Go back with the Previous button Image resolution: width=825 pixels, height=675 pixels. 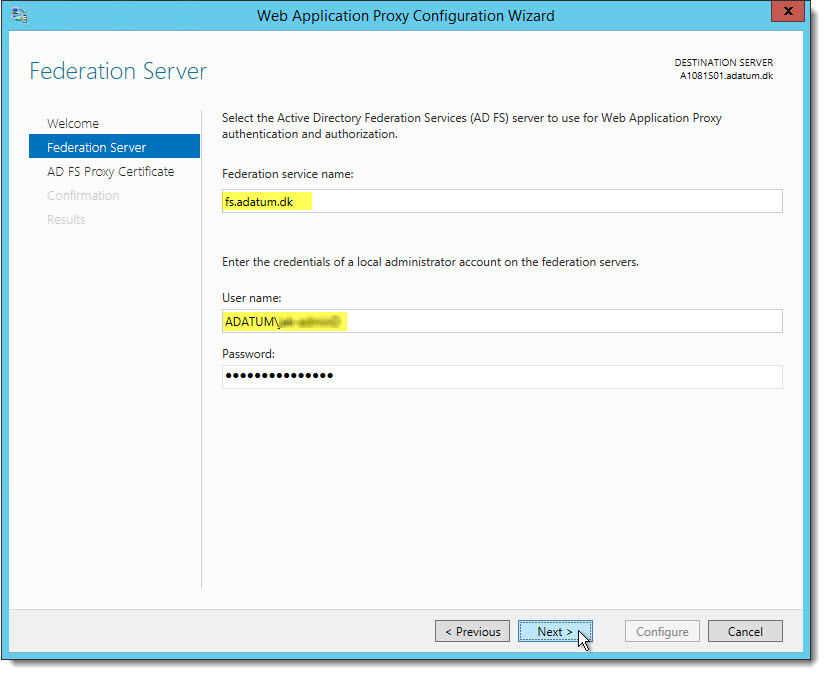(x=472, y=631)
